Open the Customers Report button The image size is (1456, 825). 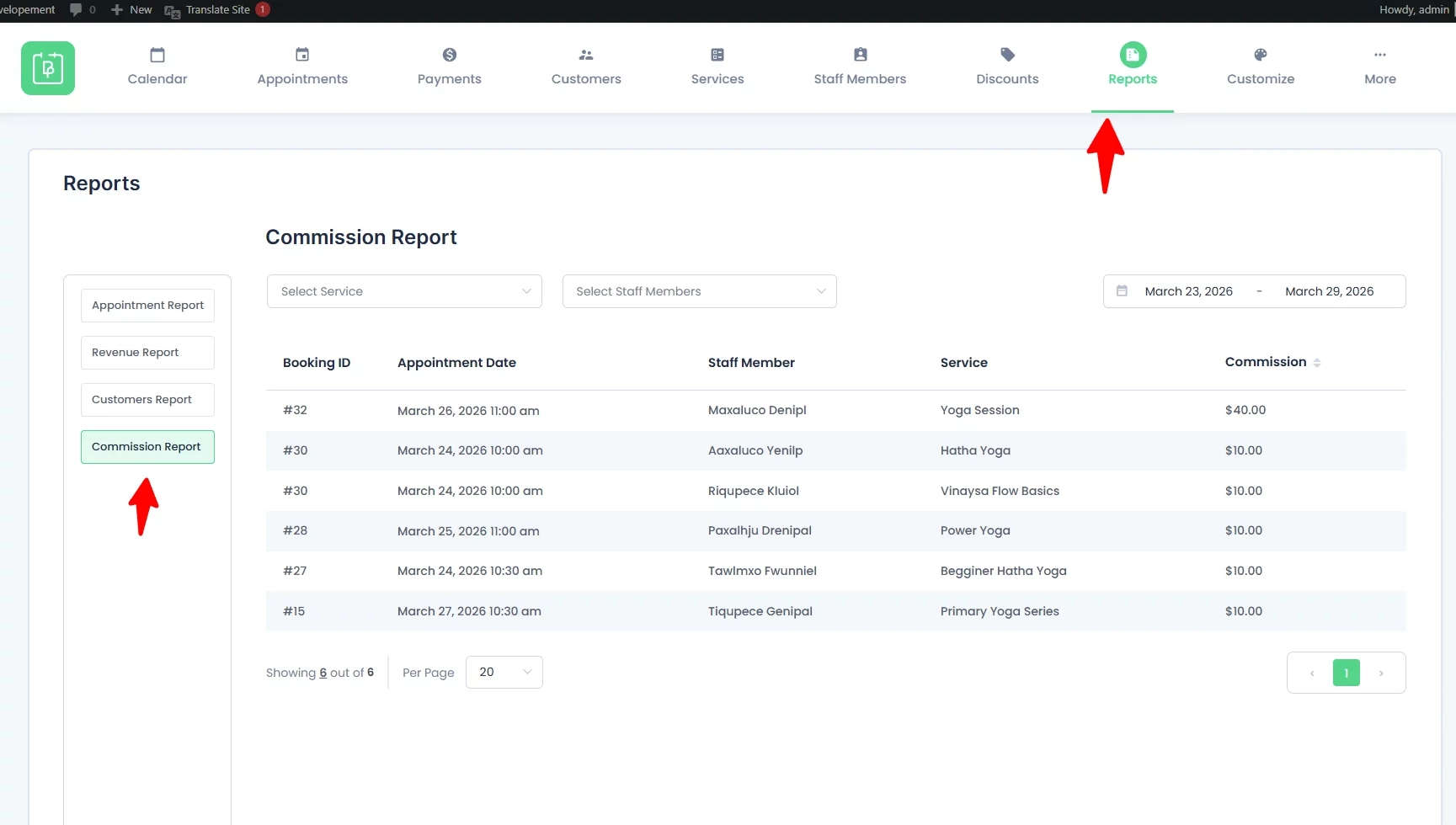click(147, 400)
